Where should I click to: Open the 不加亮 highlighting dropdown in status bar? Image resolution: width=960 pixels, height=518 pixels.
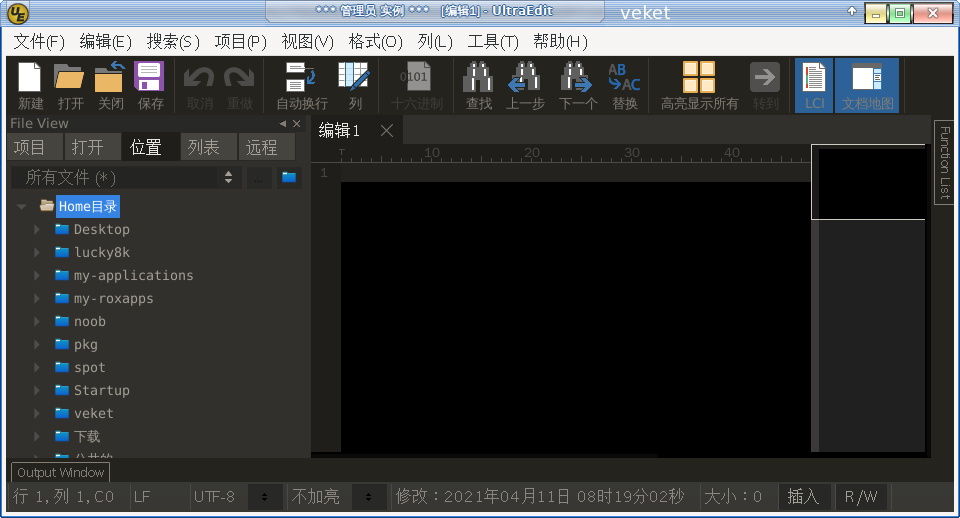coord(368,497)
